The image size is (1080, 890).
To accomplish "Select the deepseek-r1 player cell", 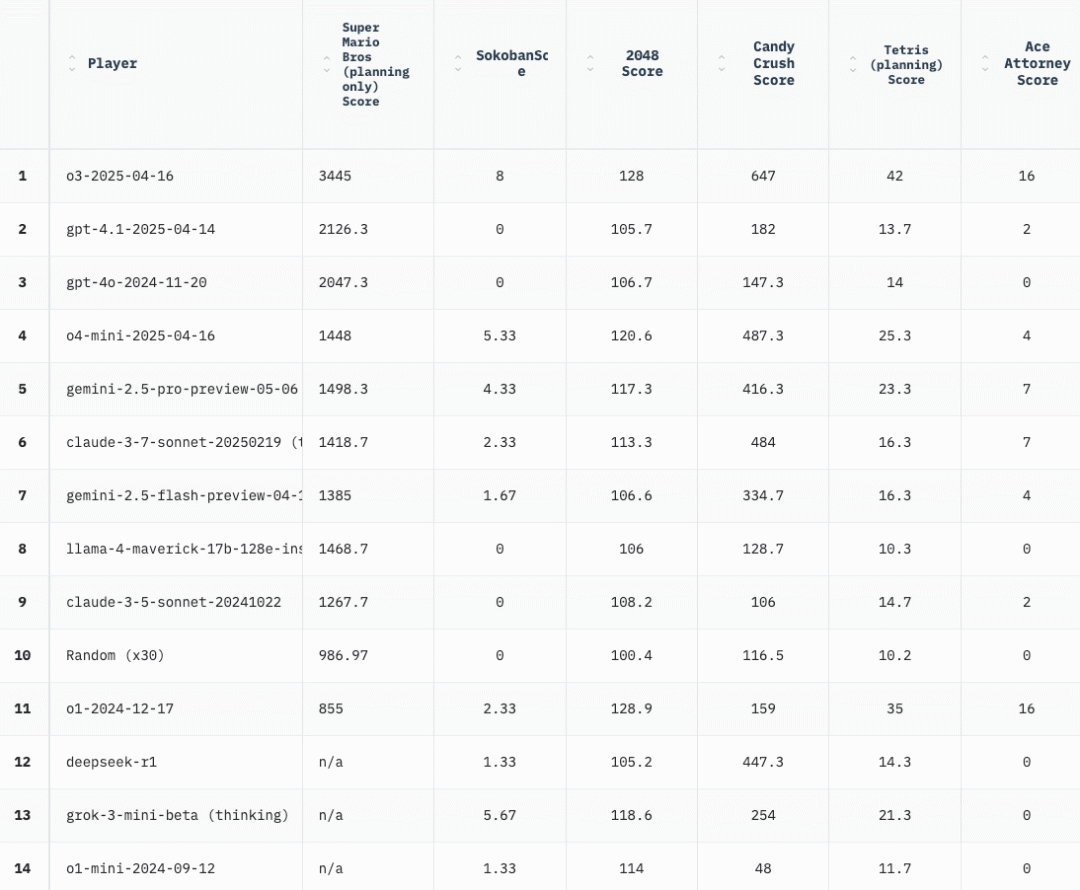I will pos(176,762).
